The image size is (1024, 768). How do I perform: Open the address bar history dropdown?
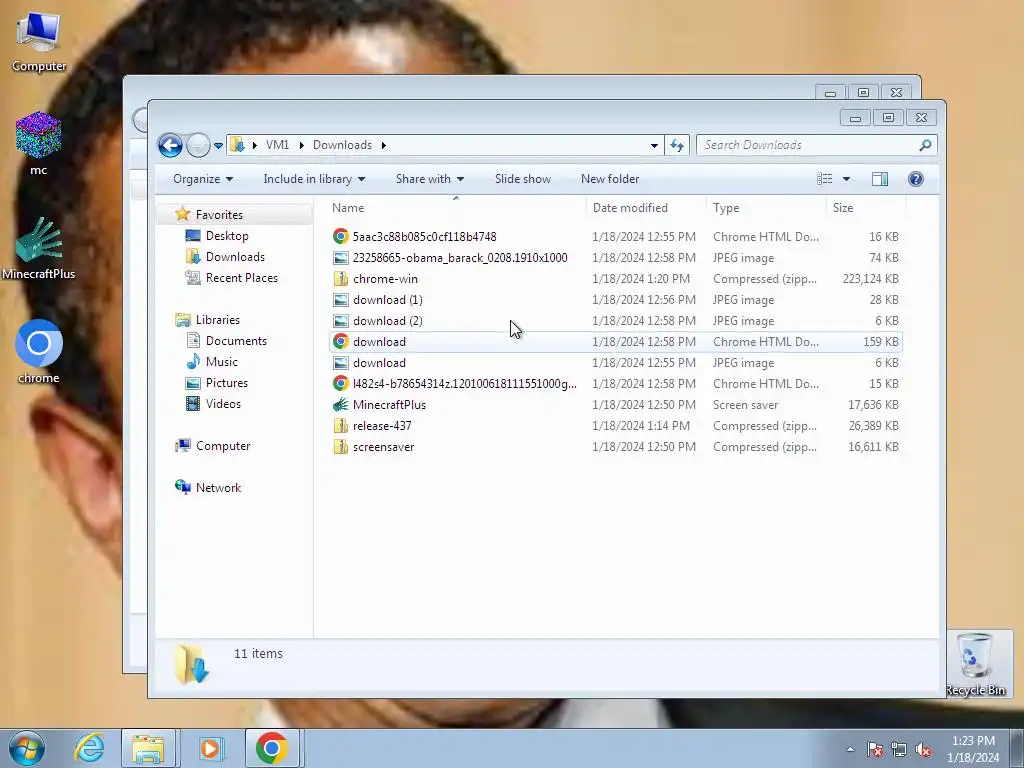[654, 145]
